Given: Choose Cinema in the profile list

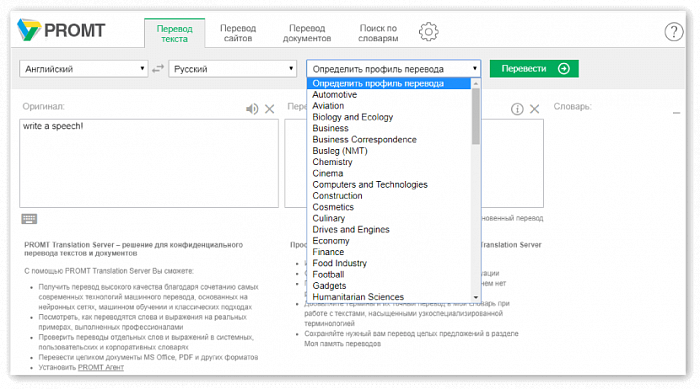Looking at the screenshot, I should pyautogui.click(x=389, y=173).
